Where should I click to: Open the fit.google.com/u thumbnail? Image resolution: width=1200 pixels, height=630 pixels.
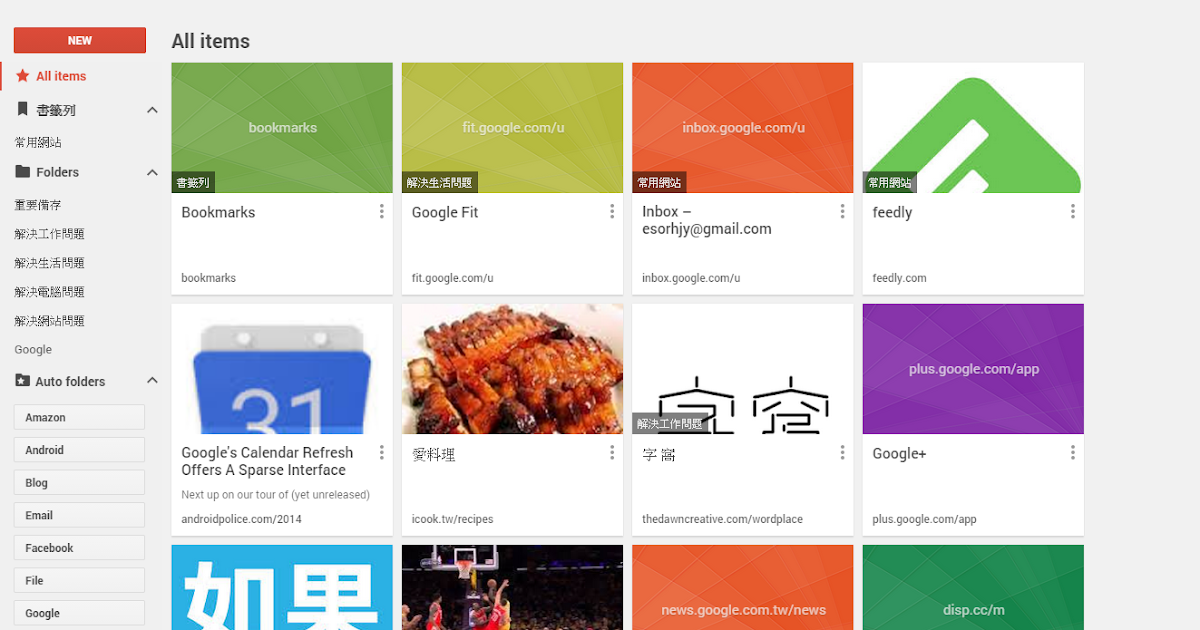pyautogui.click(x=512, y=128)
